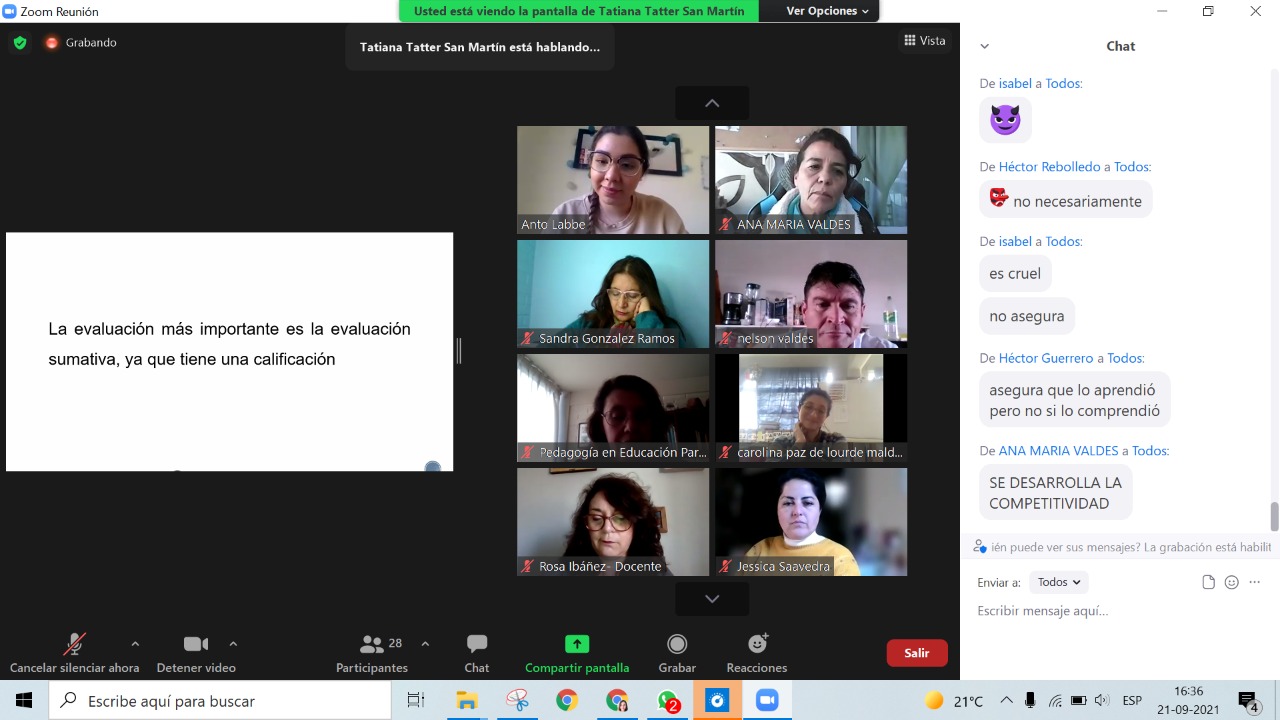
Task: Open Chrome from the Windows taskbar
Action: (x=567, y=701)
